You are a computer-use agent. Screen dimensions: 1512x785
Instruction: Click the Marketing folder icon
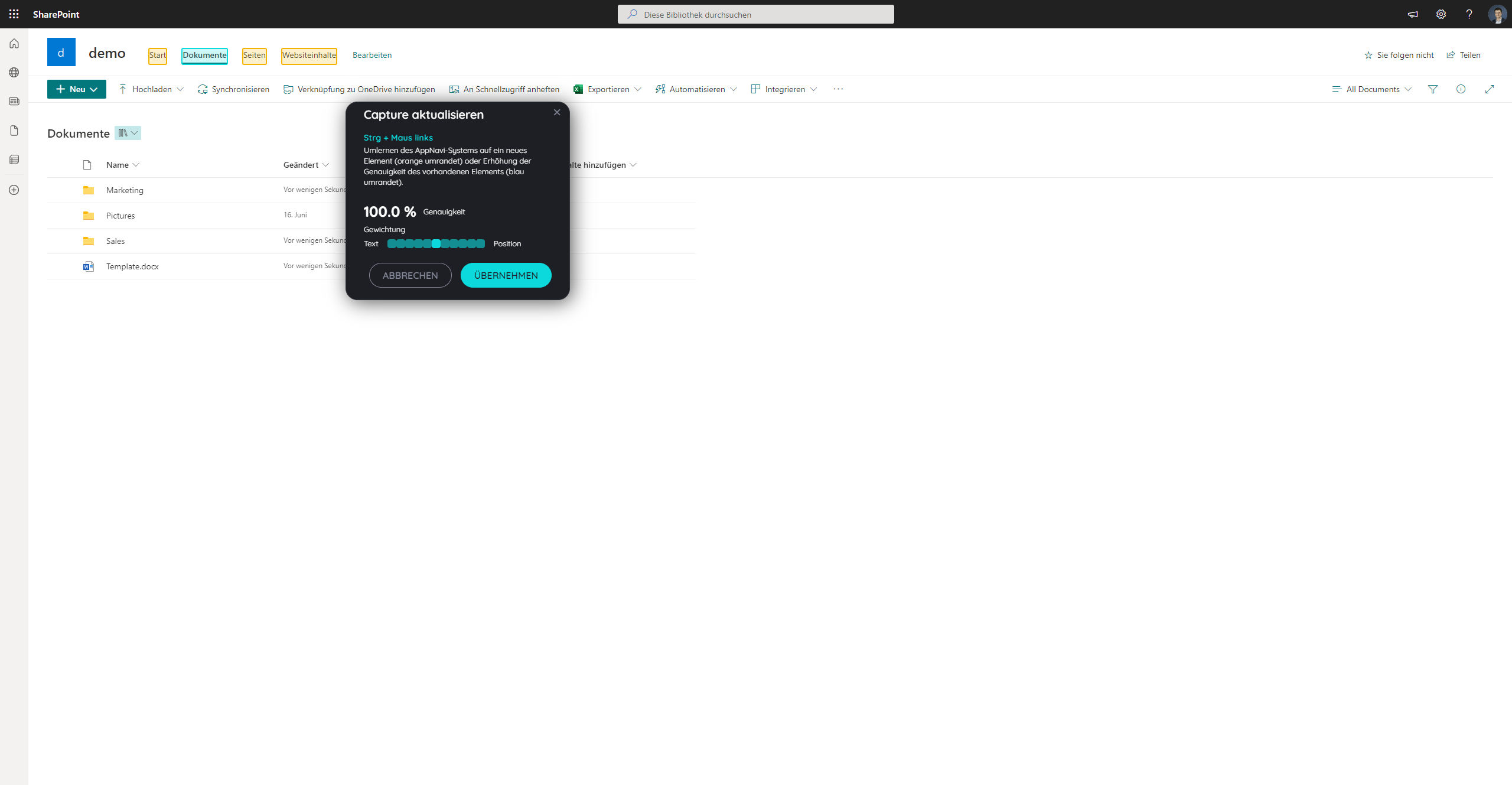pyautogui.click(x=89, y=190)
